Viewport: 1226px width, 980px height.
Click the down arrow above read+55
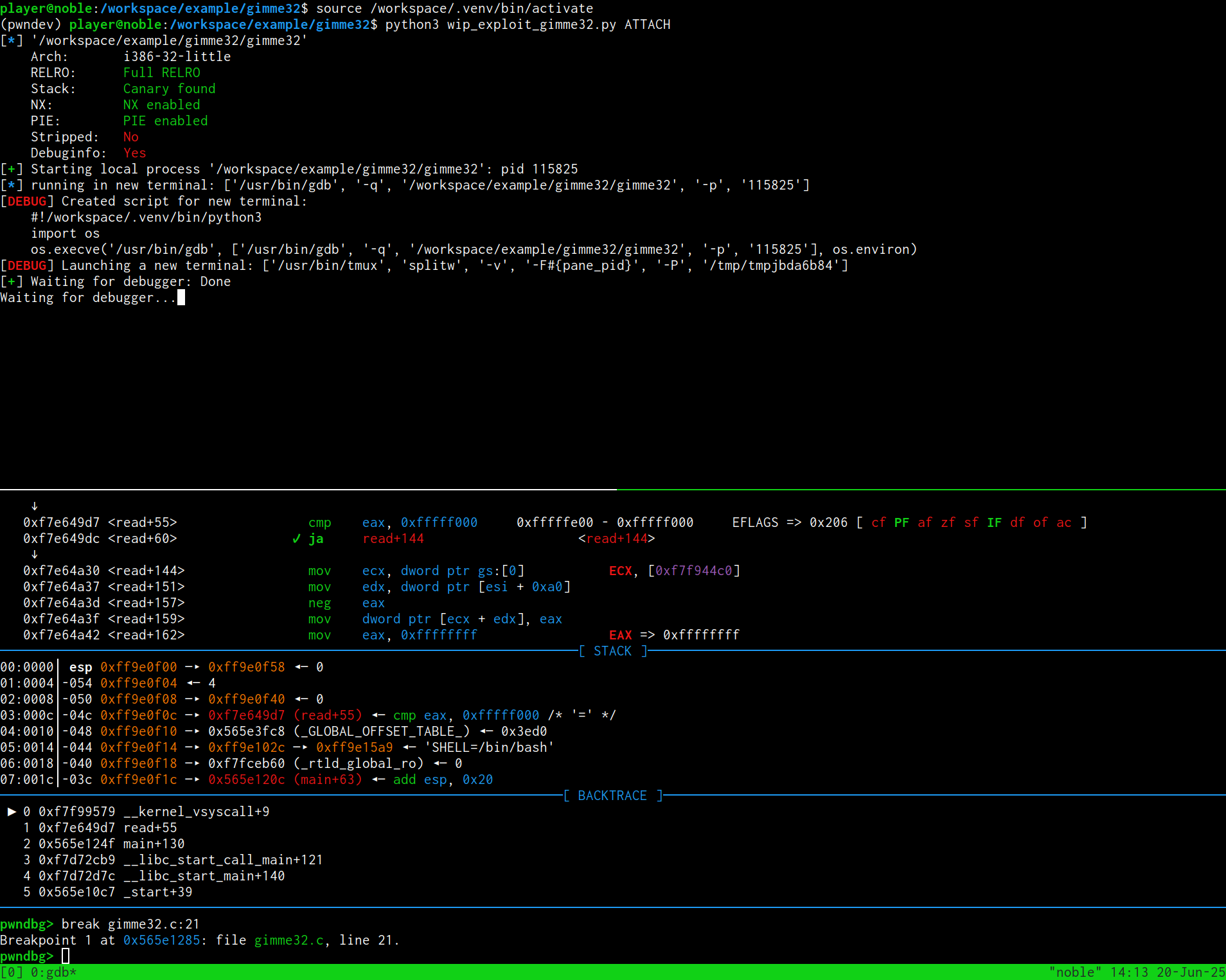pyautogui.click(x=35, y=506)
